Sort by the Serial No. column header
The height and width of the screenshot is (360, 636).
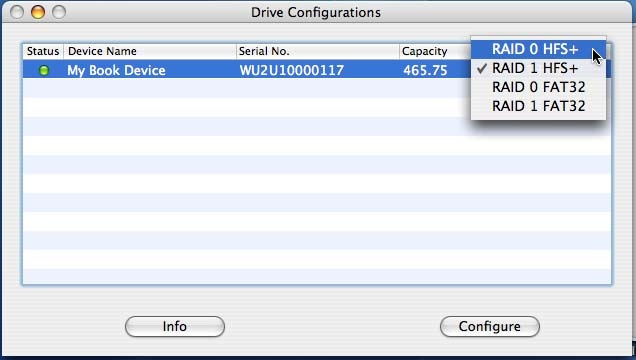(317, 51)
